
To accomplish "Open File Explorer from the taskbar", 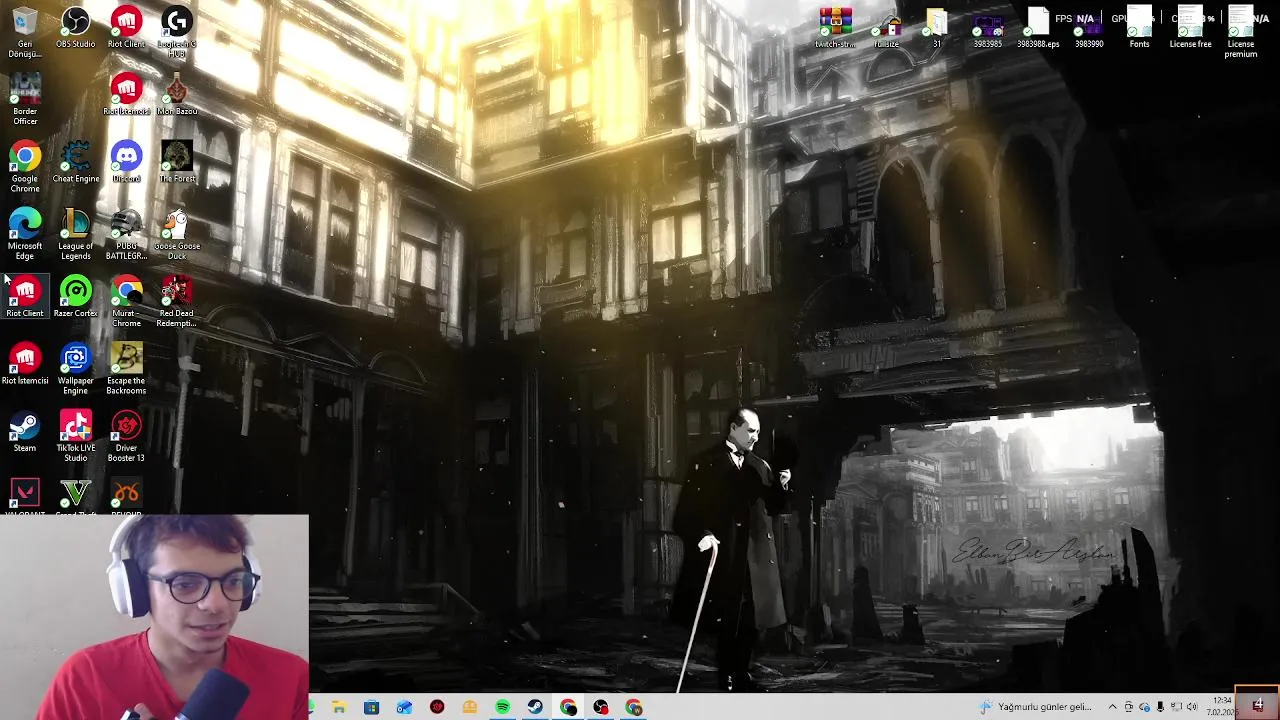I will coord(339,707).
